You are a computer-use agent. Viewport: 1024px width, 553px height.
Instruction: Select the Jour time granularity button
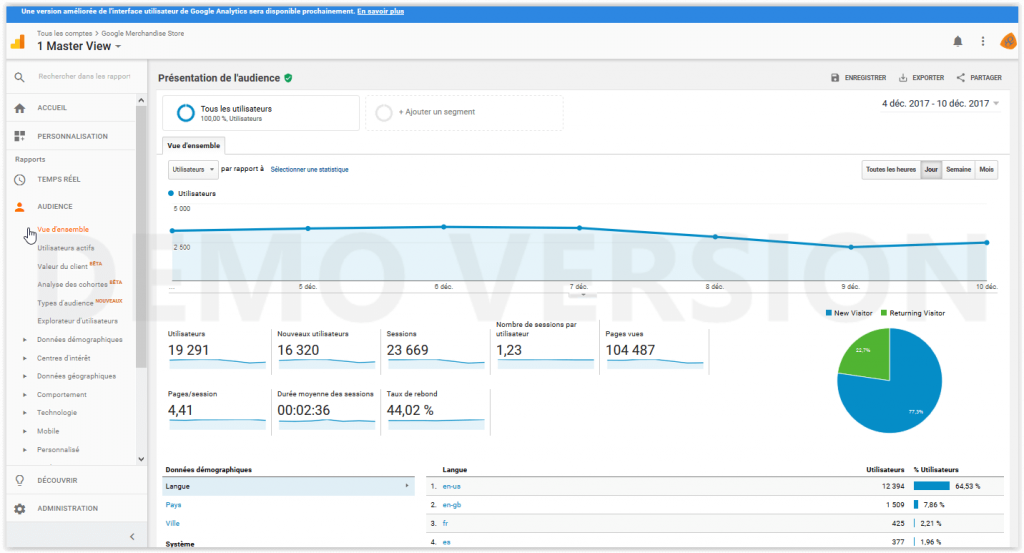931,170
